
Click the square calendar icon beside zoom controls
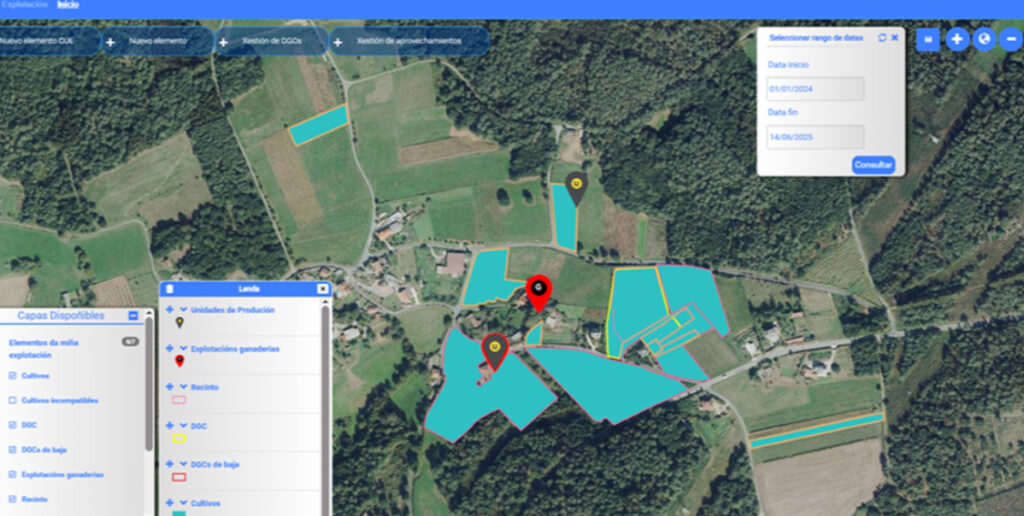[928, 40]
